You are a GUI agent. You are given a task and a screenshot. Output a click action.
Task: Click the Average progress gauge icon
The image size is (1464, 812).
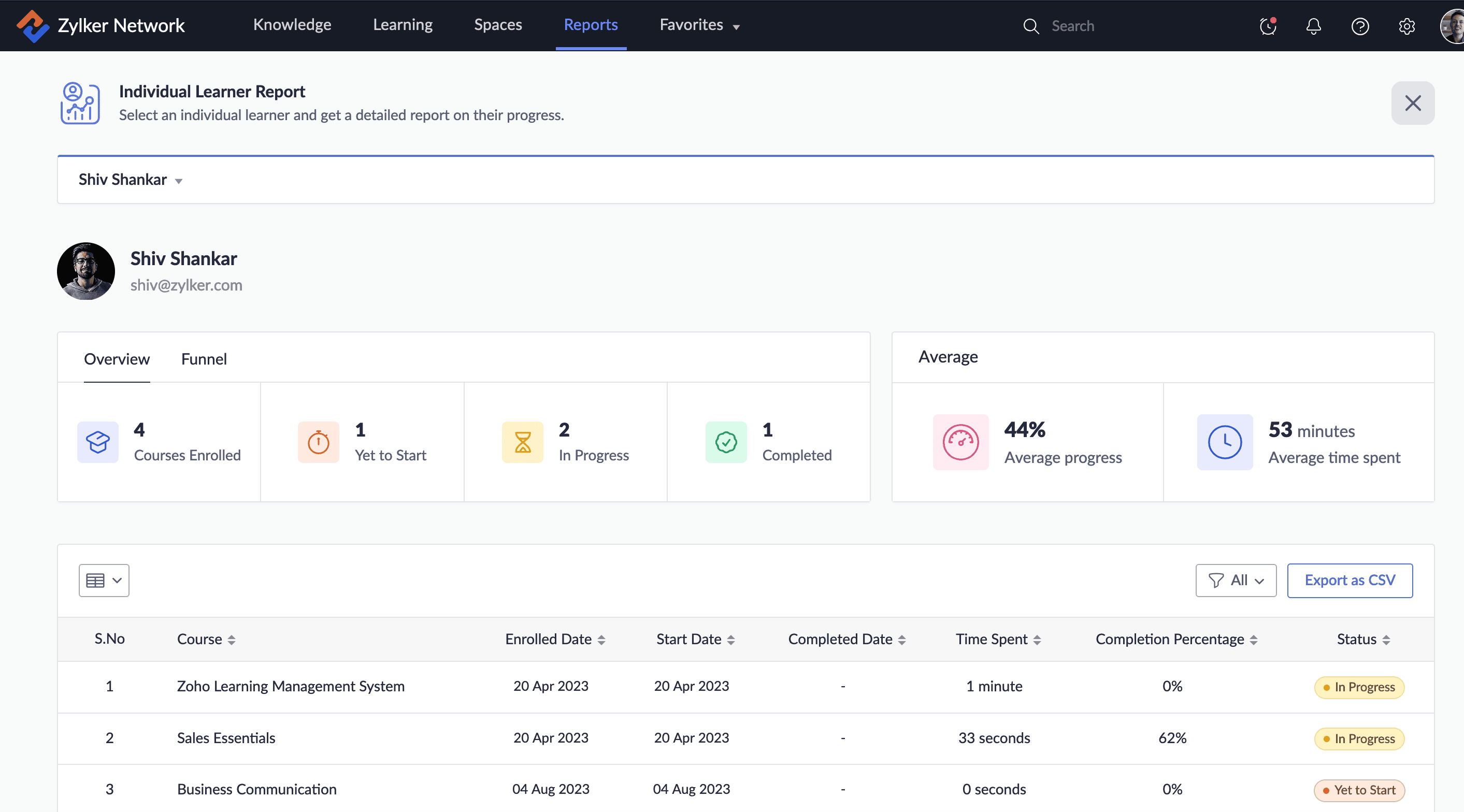960,442
